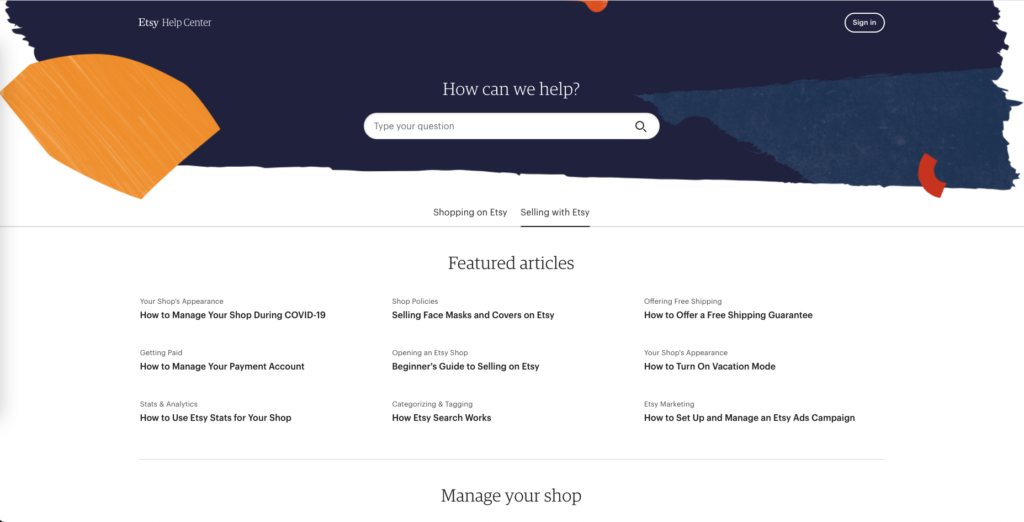Open How to Manage Your Payment Account
Screen dimensions: 1024x522
[x=222, y=367]
